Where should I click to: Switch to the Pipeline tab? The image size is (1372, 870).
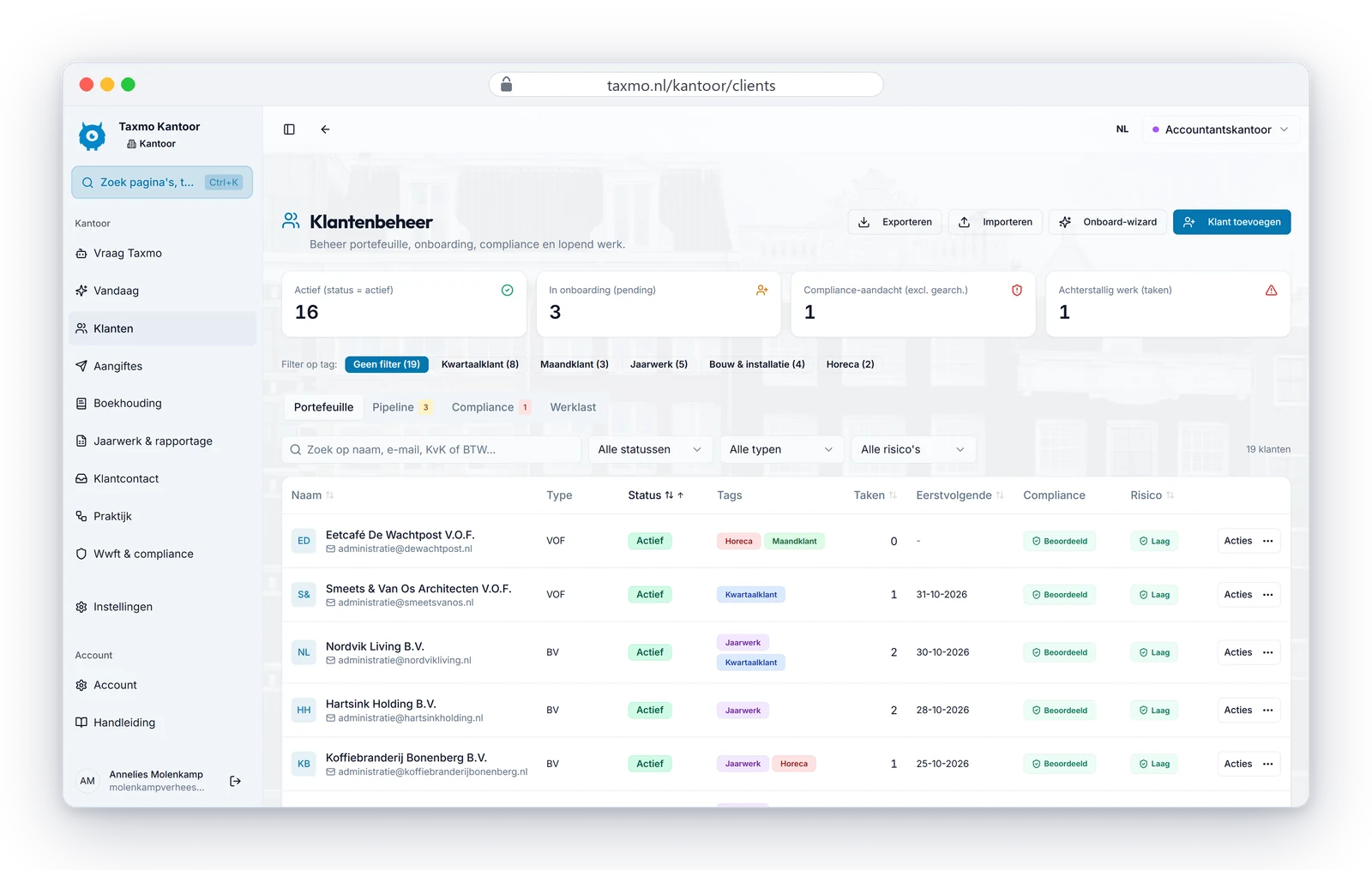click(x=401, y=407)
